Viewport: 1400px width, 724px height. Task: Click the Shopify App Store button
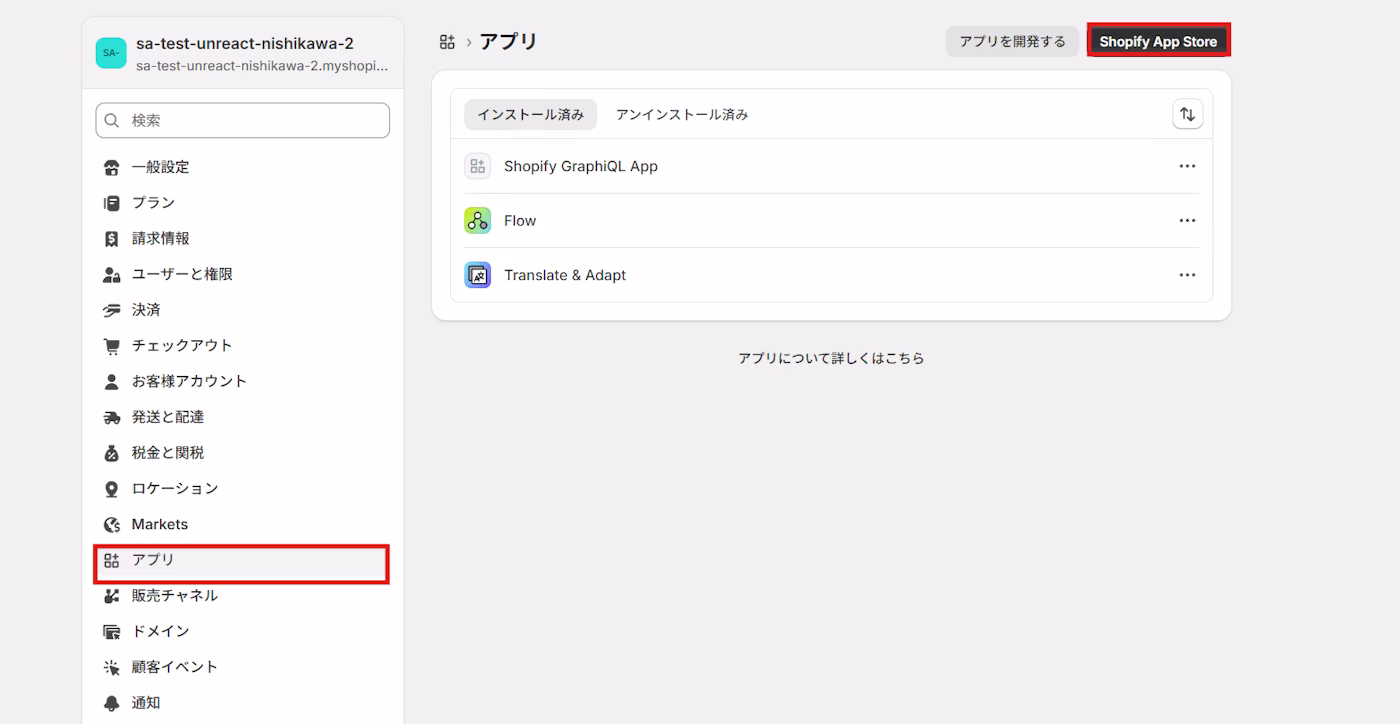pyautogui.click(x=1158, y=40)
